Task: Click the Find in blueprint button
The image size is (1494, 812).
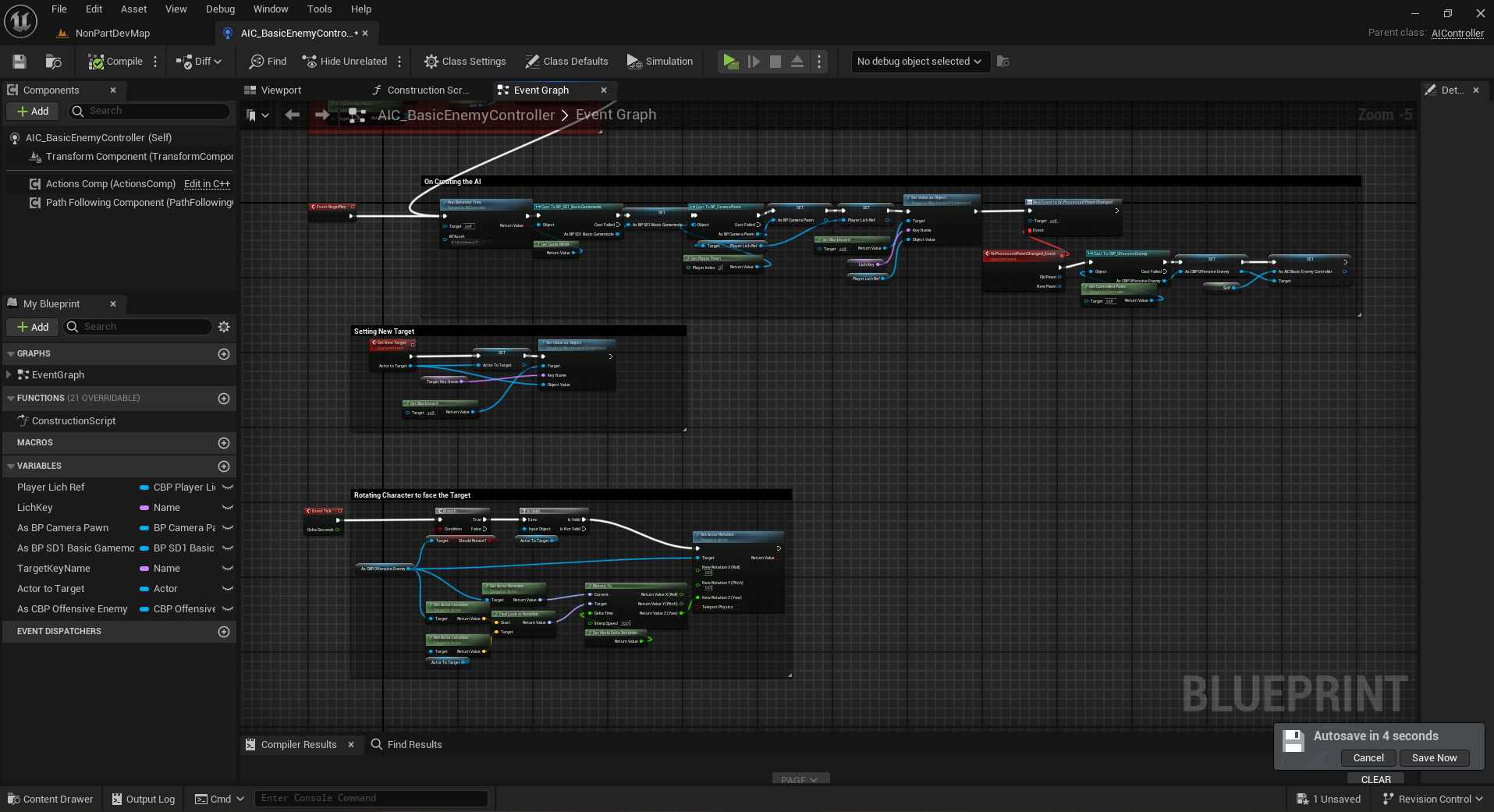Action: [x=268, y=62]
